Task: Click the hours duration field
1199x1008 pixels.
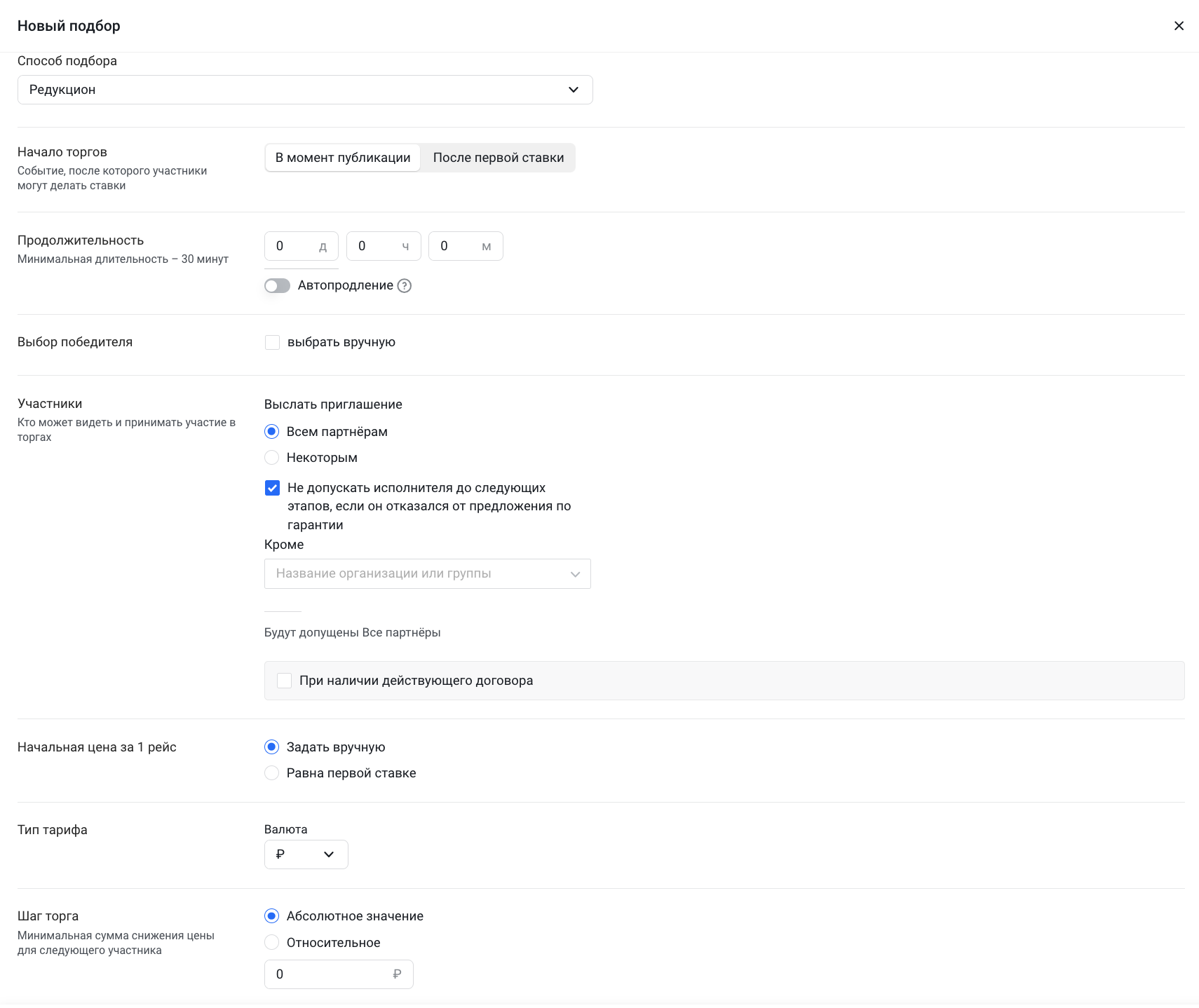Action: 384,246
